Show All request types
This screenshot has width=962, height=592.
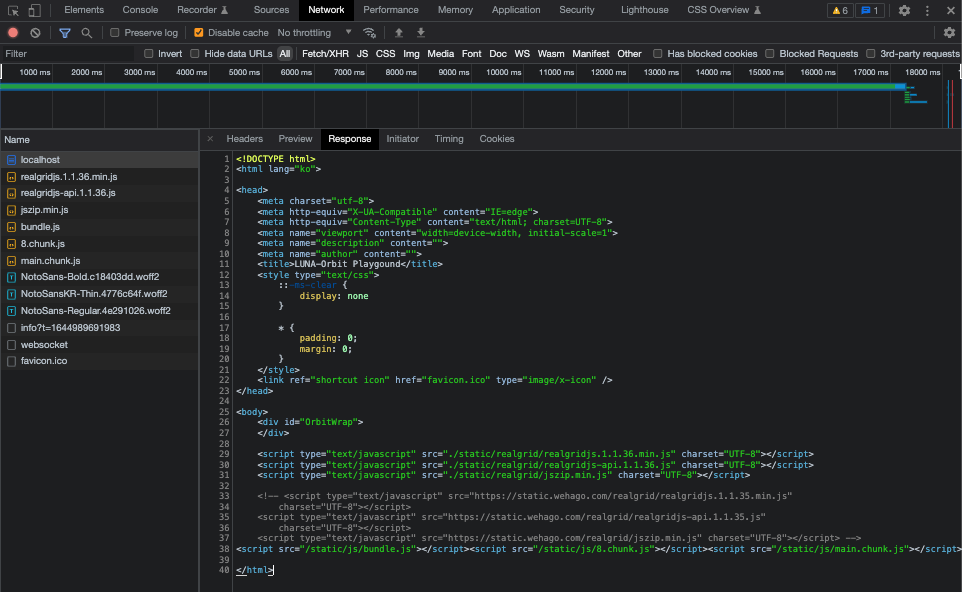pyautogui.click(x=285, y=54)
